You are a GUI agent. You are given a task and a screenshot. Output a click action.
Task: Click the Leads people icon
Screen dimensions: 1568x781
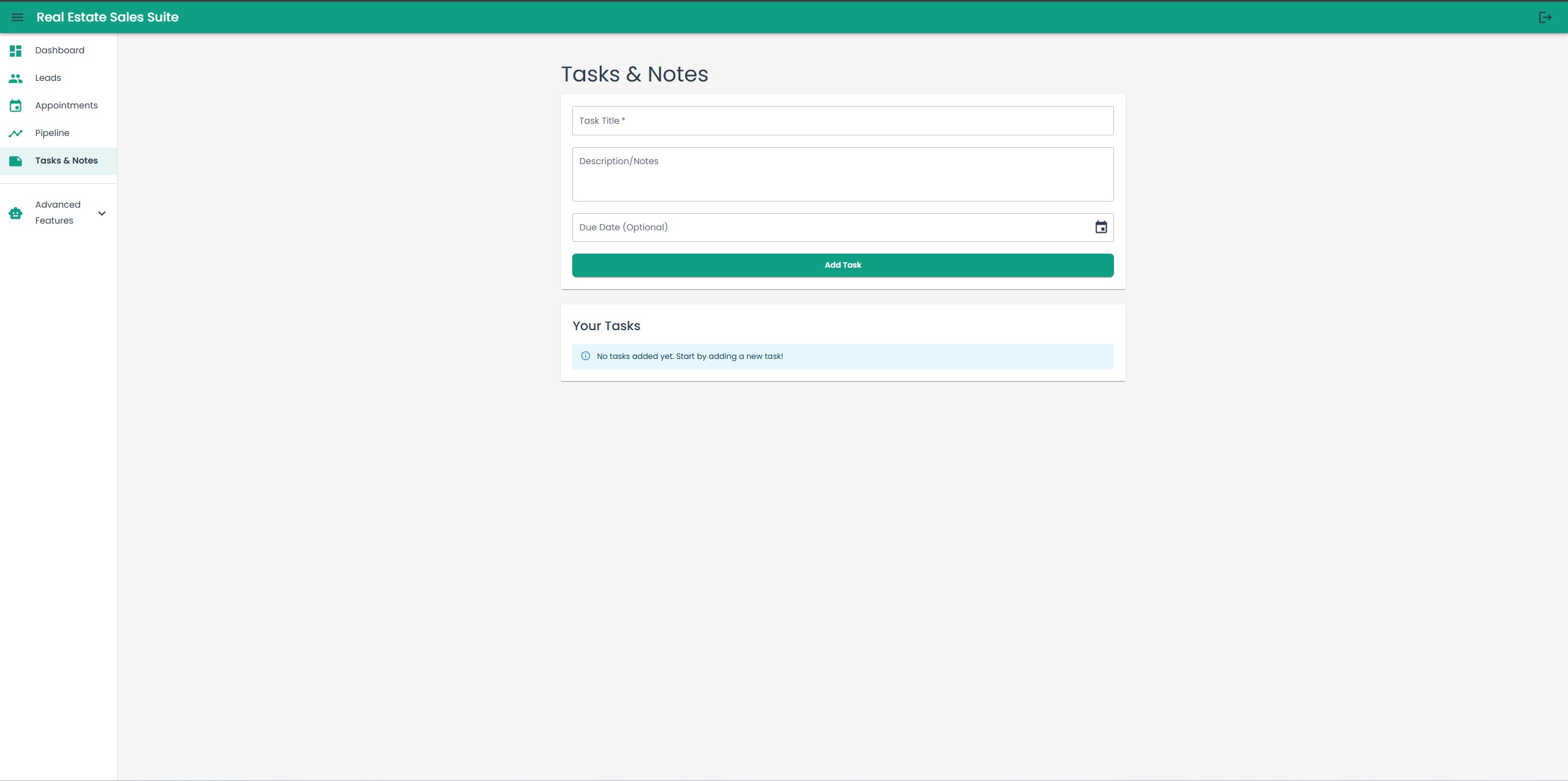click(15, 78)
